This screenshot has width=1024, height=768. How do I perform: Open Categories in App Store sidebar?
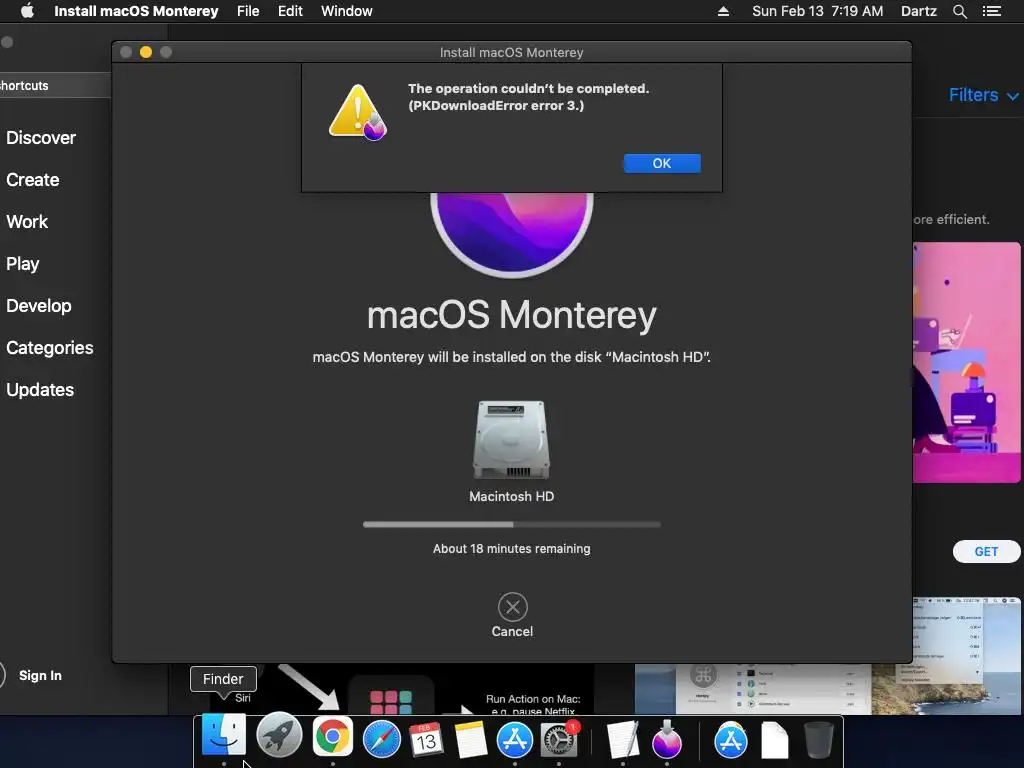pyautogui.click(x=50, y=347)
